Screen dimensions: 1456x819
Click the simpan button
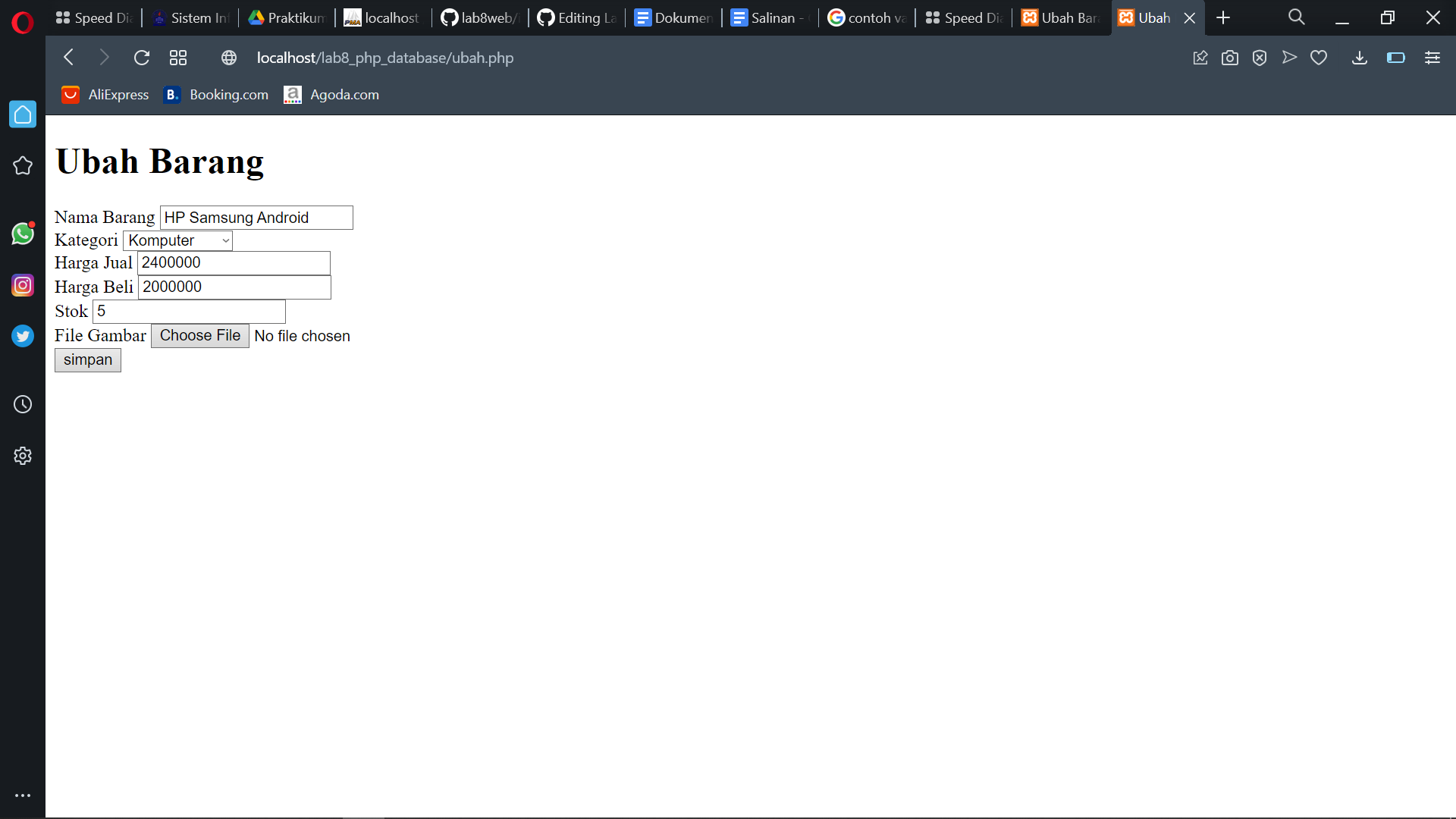[x=87, y=359]
